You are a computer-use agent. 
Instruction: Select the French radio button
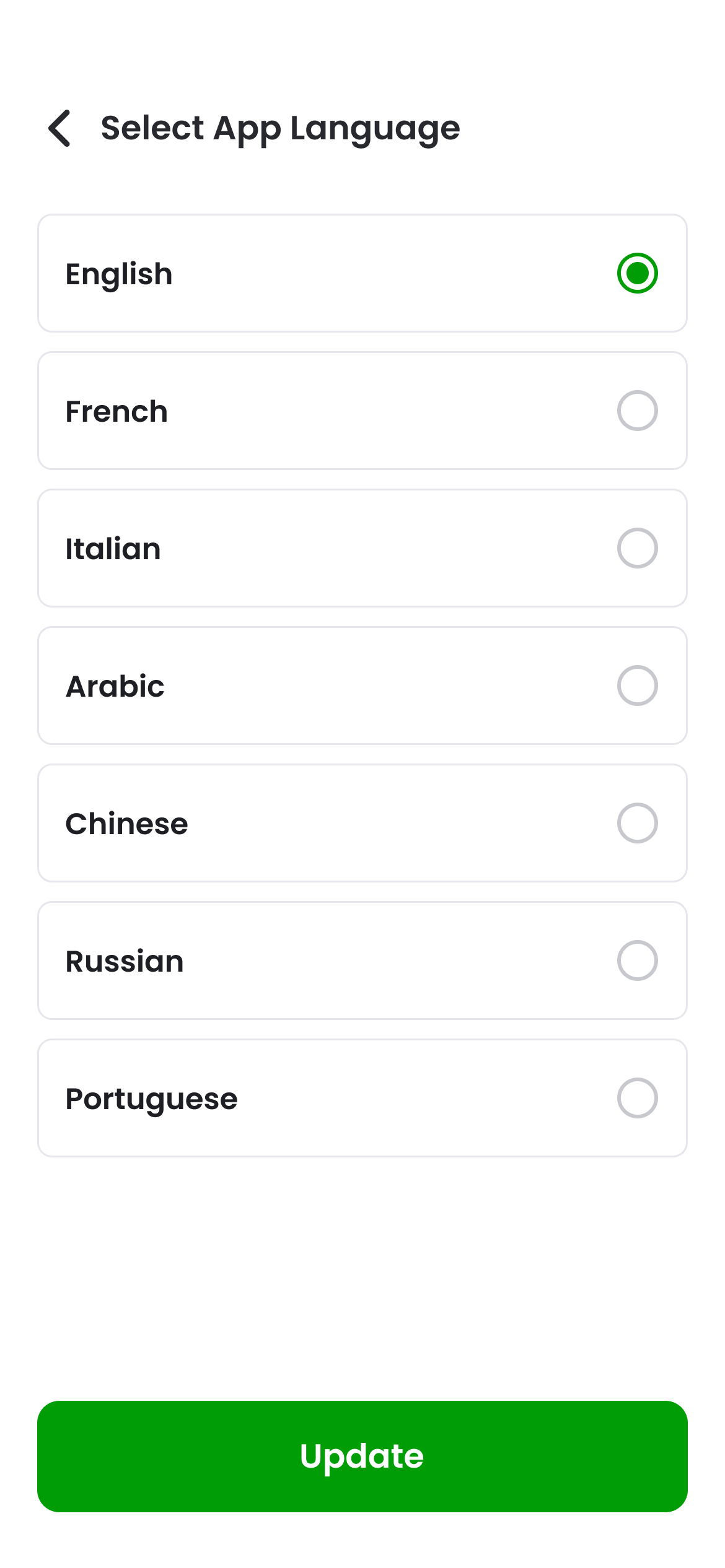637,411
